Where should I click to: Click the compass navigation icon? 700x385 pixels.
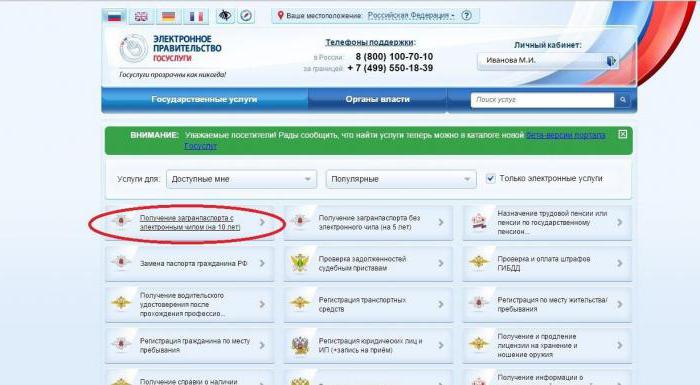(246, 16)
